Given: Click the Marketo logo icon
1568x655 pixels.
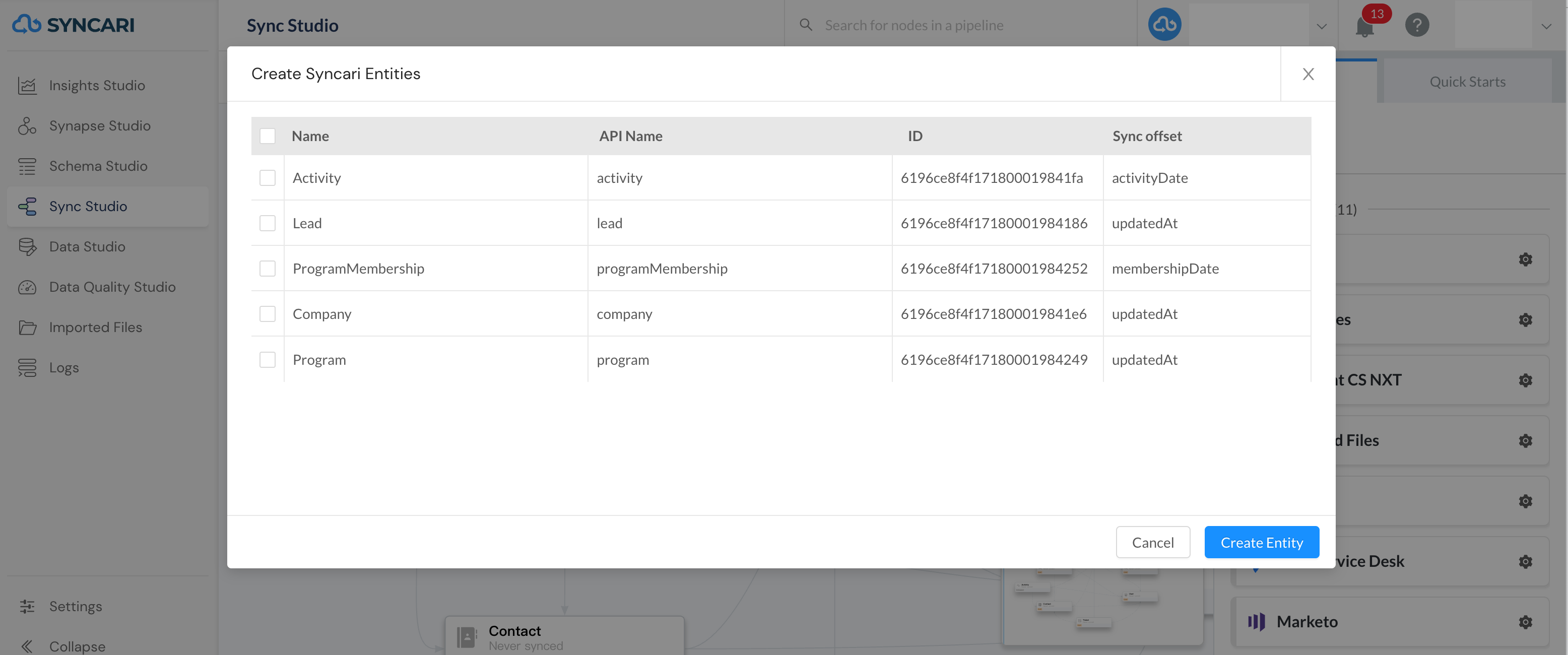Looking at the screenshot, I should tap(1256, 622).
